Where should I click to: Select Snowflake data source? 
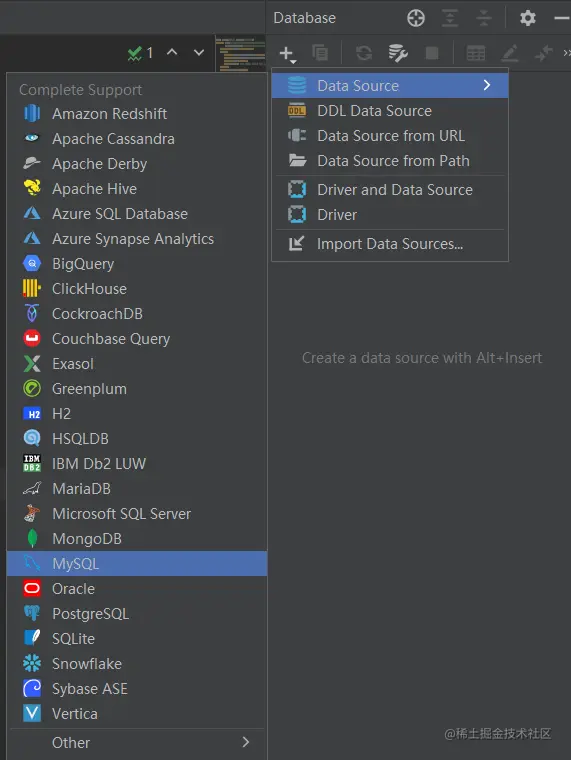pos(137,664)
